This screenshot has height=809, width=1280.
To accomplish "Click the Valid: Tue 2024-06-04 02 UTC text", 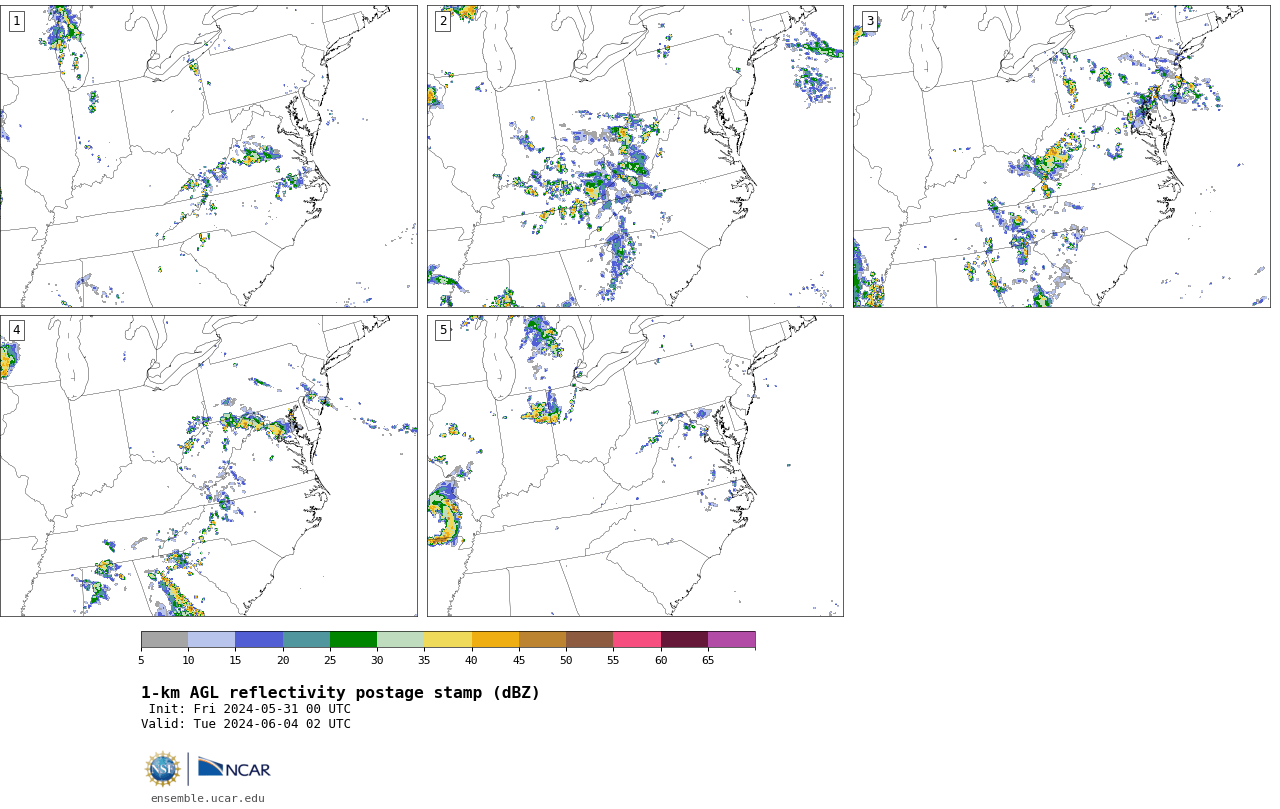I will [x=246, y=724].
